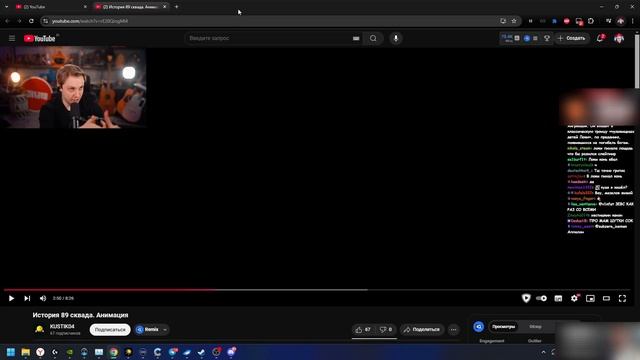The height and width of the screenshot is (360, 640).
Task: Open Yandex Browser from the taskbar
Action: pyautogui.click(x=40, y=352)
